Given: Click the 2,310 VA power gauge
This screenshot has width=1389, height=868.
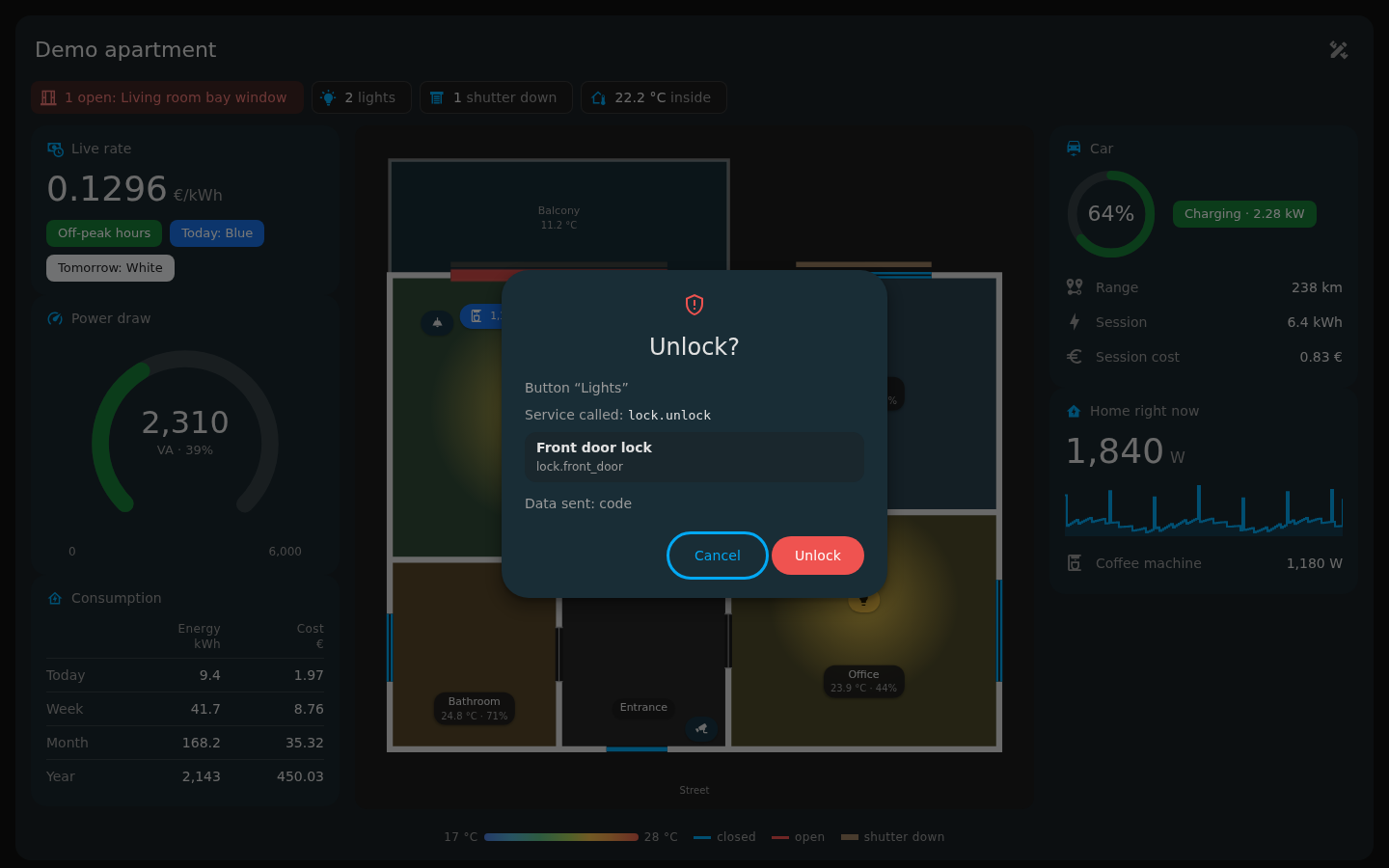Looking at the screenshot, I should pyautogui.click(x=185, y=432).
